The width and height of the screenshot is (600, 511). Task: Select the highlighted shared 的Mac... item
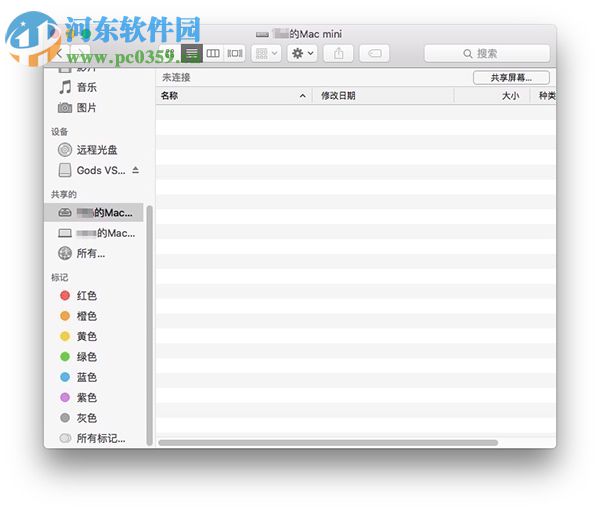pyautogui.click(x=94, y=212)
